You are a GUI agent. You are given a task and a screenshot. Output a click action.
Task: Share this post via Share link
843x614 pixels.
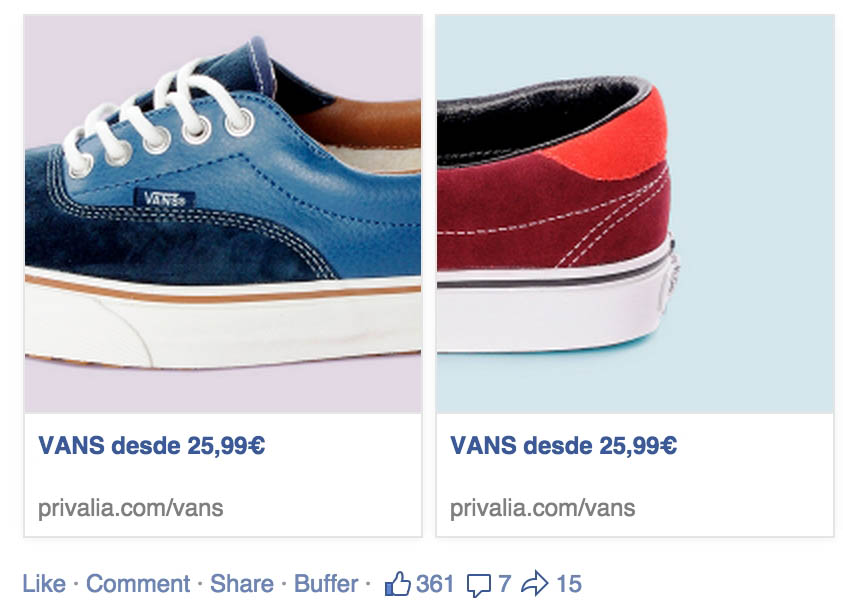tap(241, 584)
